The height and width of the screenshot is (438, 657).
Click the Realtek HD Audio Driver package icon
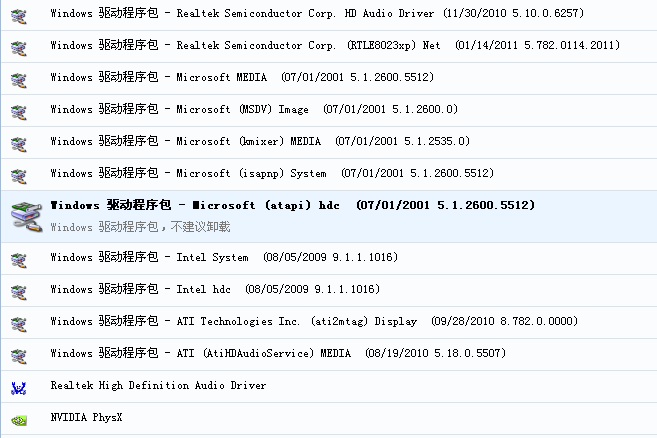[x=18, y=16]
